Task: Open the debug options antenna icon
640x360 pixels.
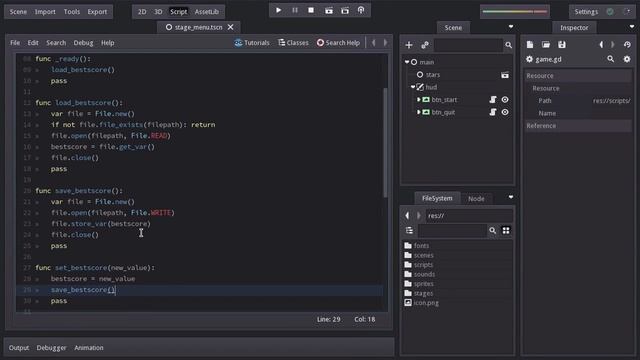Action: click(361, 10)
